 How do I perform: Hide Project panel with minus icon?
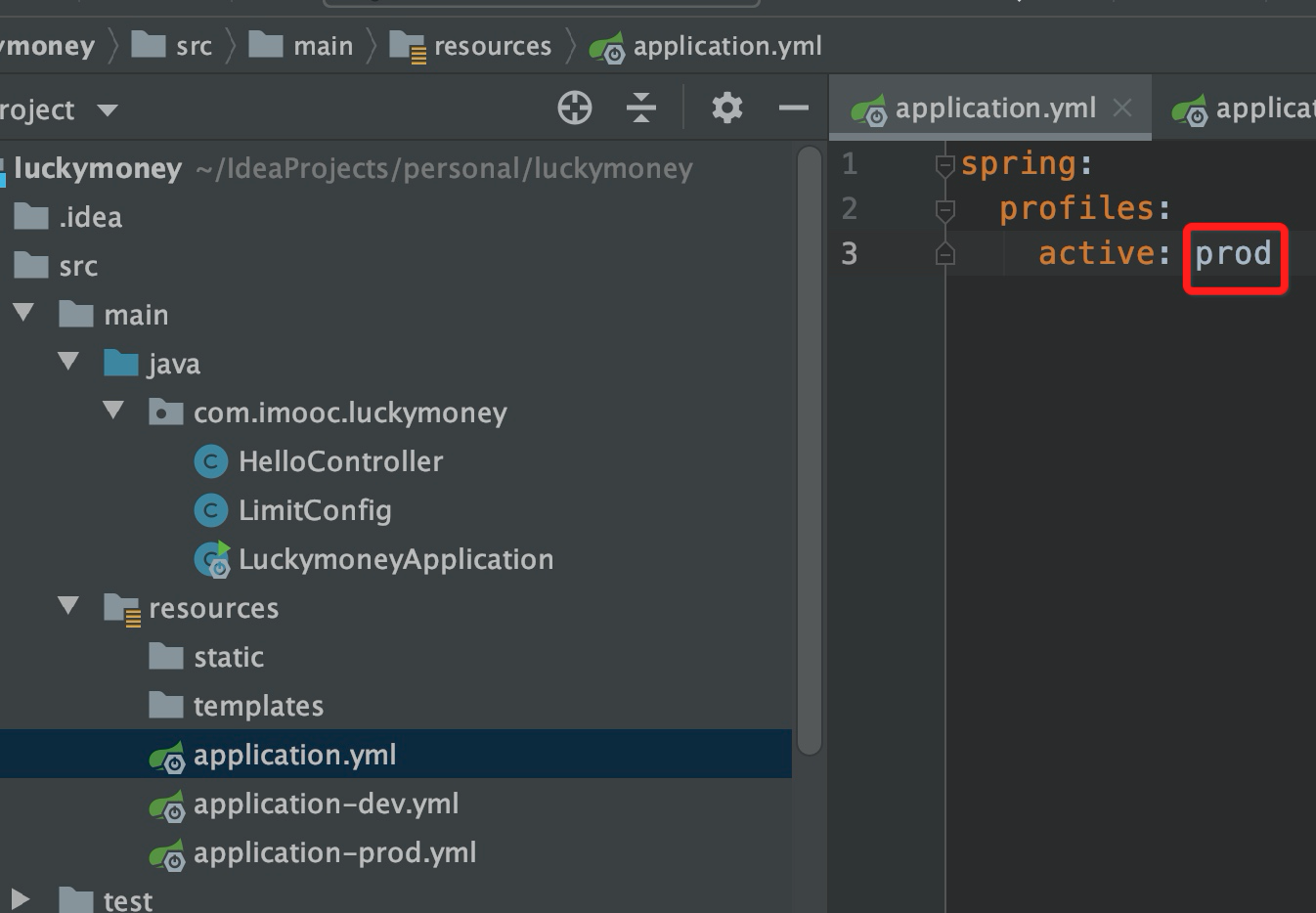[x=794, y=108]
